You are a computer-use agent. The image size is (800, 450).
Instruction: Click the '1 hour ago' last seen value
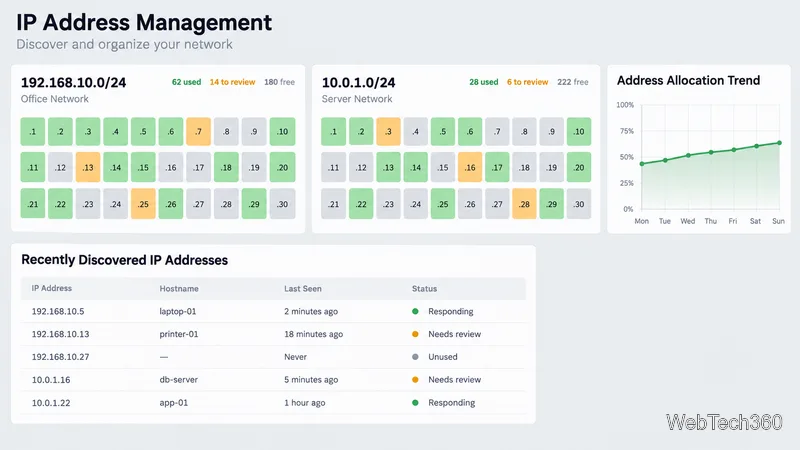pos(305,403)
